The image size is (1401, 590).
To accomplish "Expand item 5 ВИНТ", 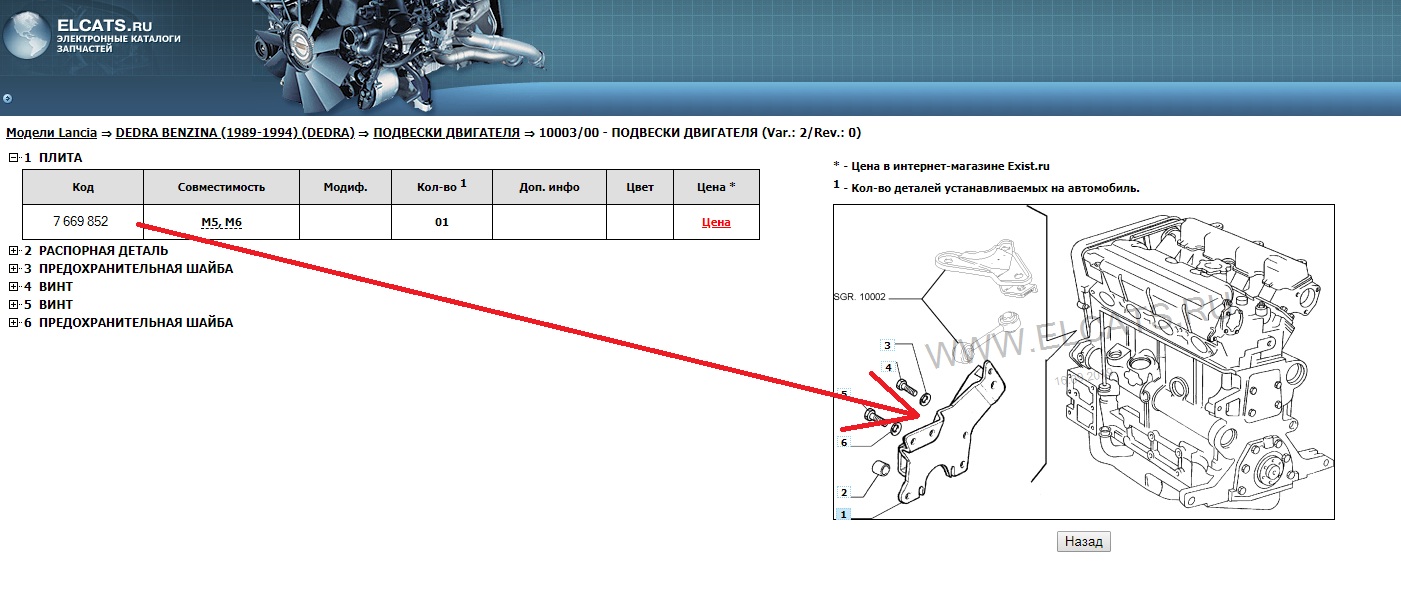I will [x=14, y=305].
